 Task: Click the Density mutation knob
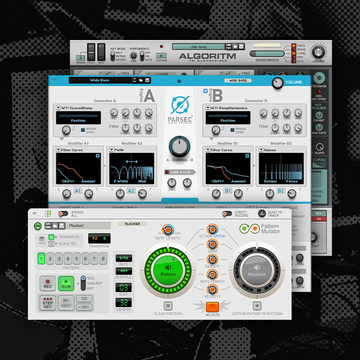coord(212,259)
